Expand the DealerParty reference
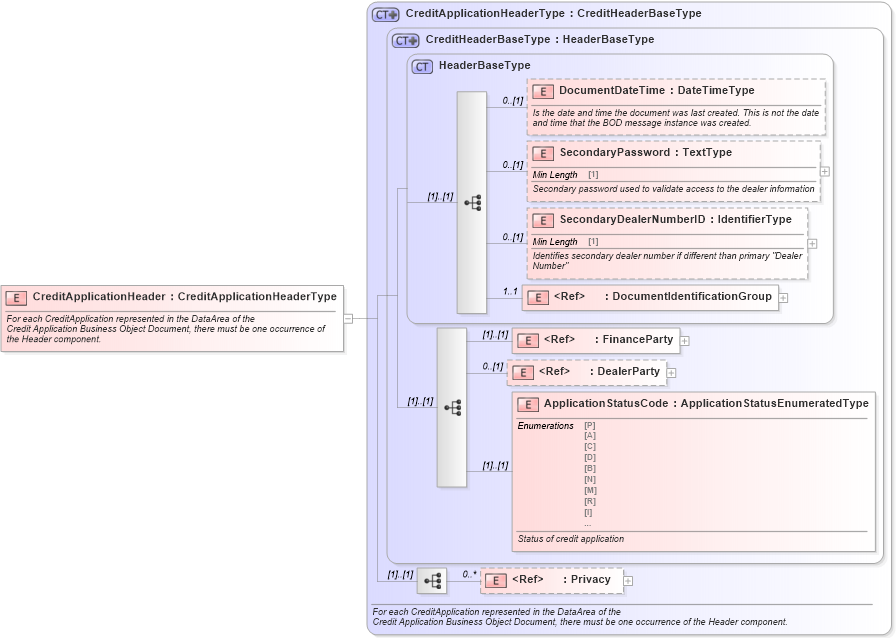 coord(671,372)
